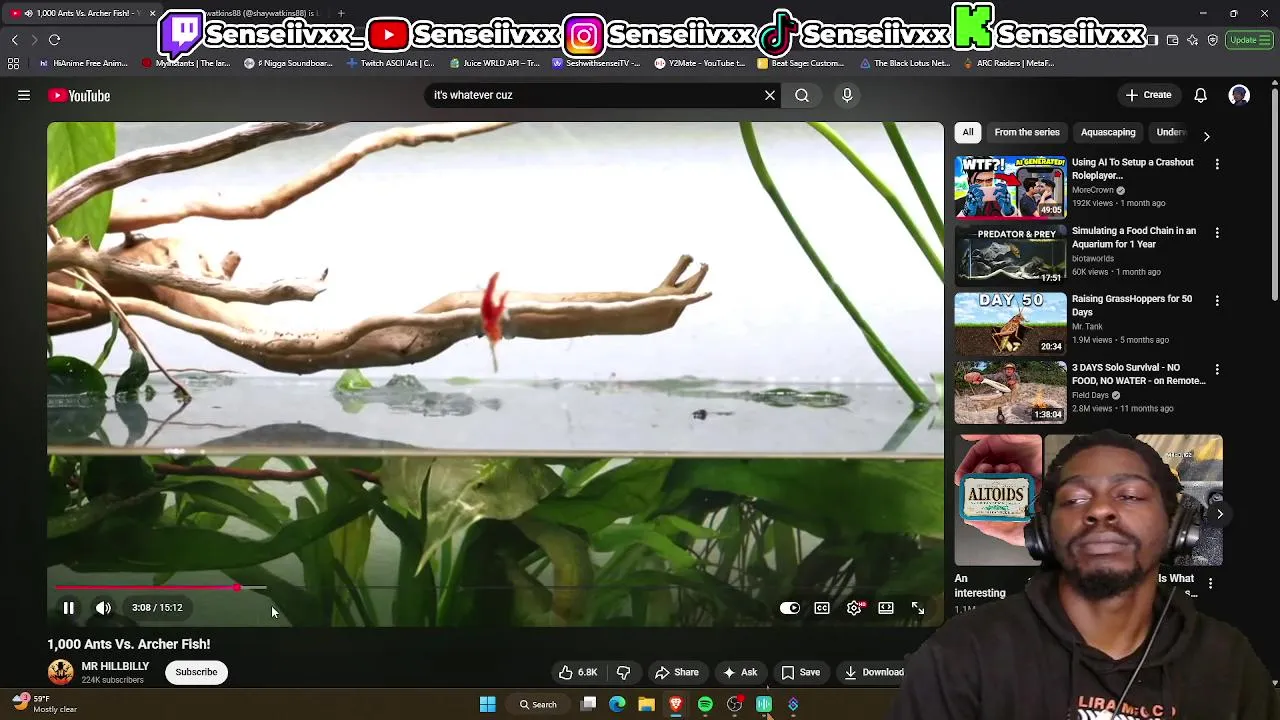
Task: Switch to theater mode
Action: 886,607
